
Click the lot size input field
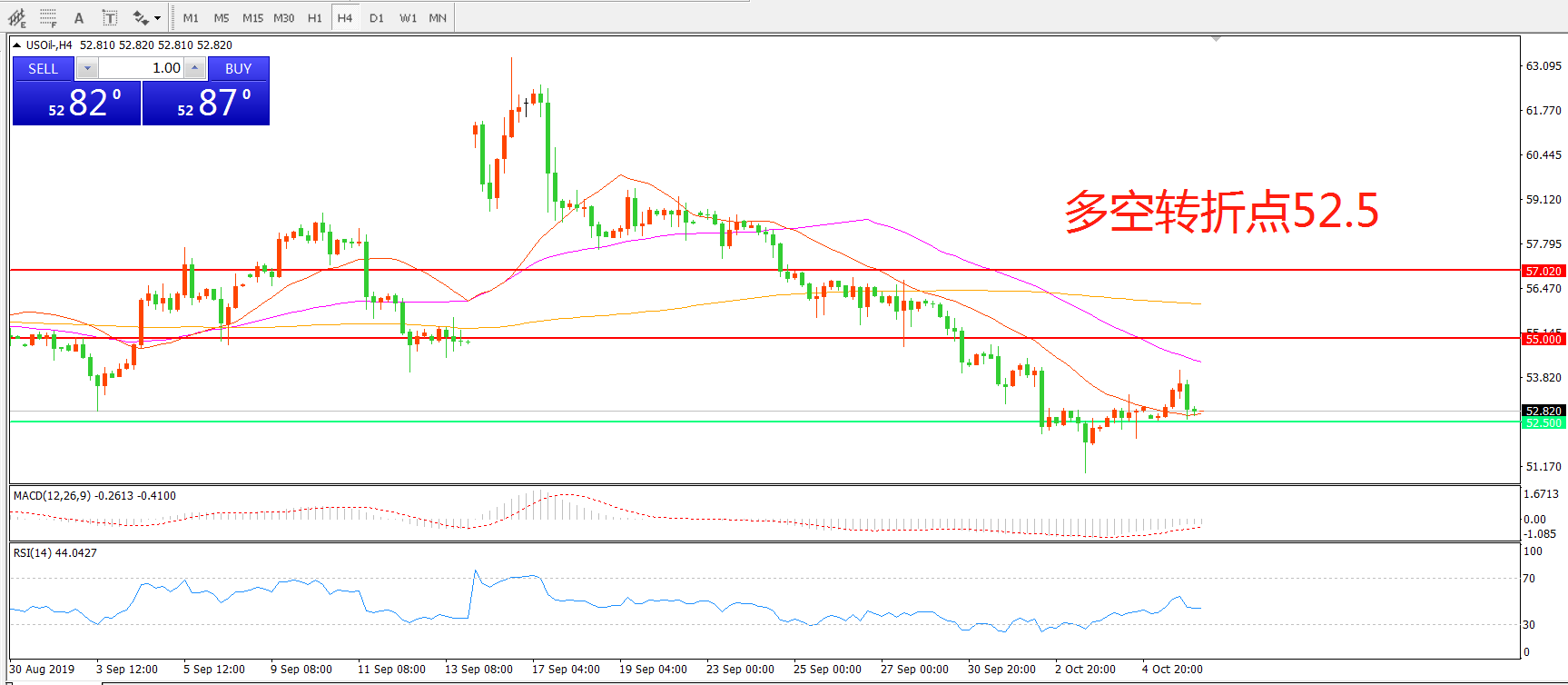141,68
